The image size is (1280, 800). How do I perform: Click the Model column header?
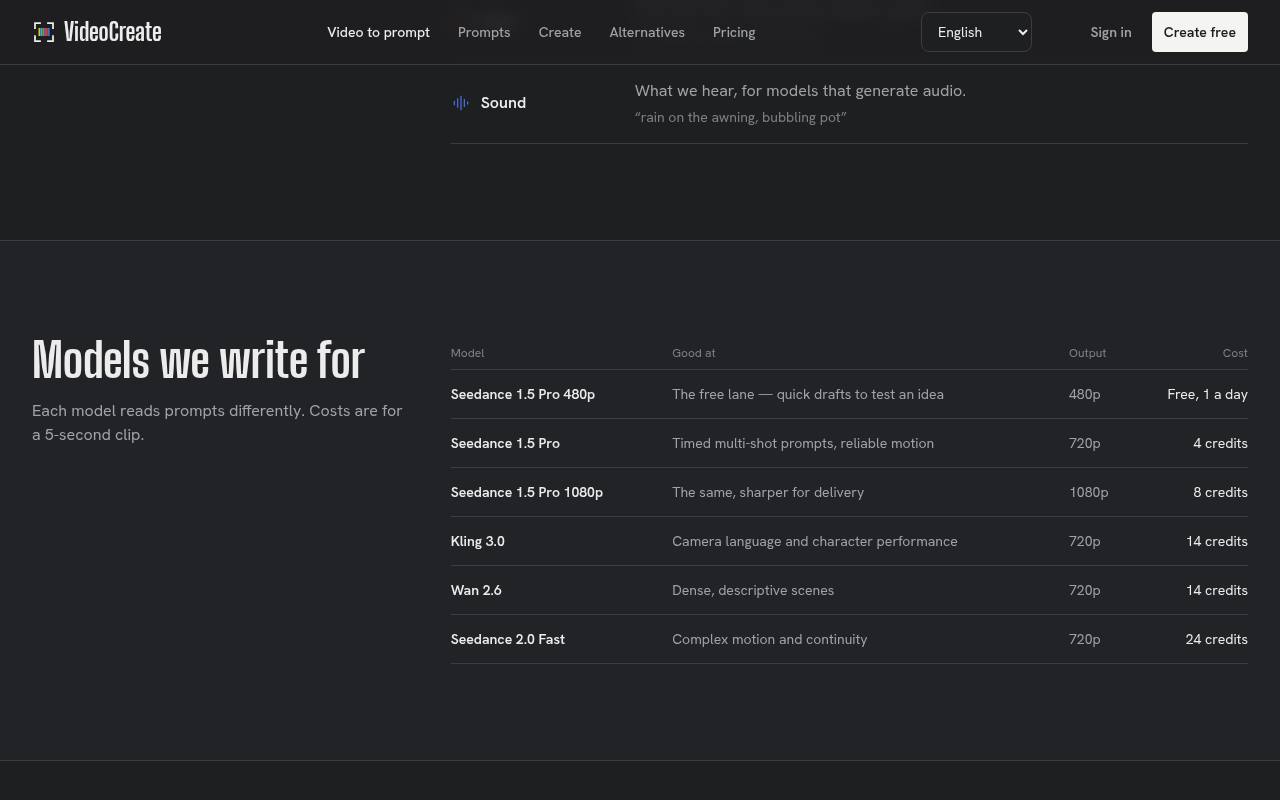point(467,353)
